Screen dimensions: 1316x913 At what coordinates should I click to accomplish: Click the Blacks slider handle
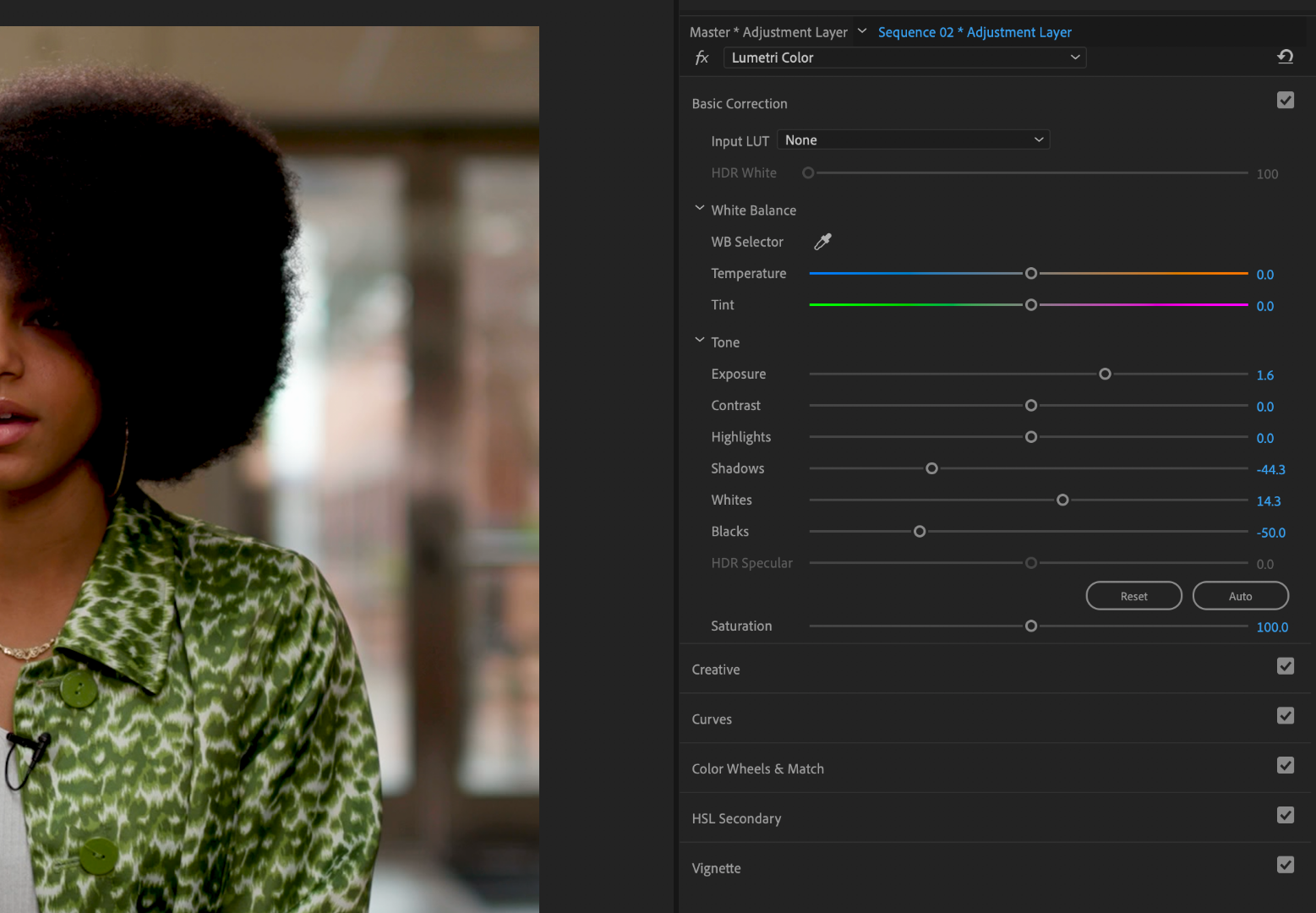(920, 532)
